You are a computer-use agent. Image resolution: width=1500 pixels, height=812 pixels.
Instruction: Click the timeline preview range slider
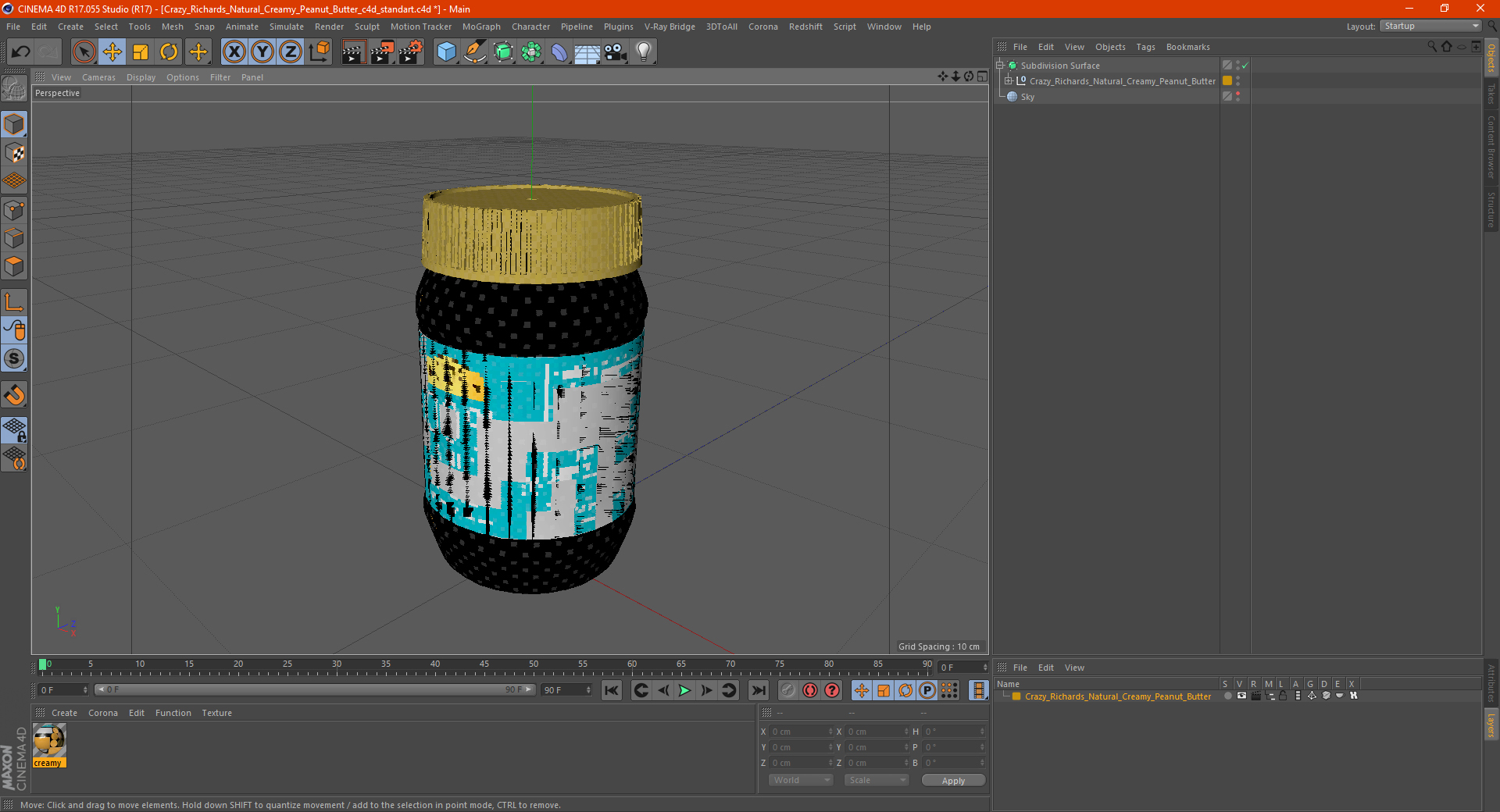315,690
